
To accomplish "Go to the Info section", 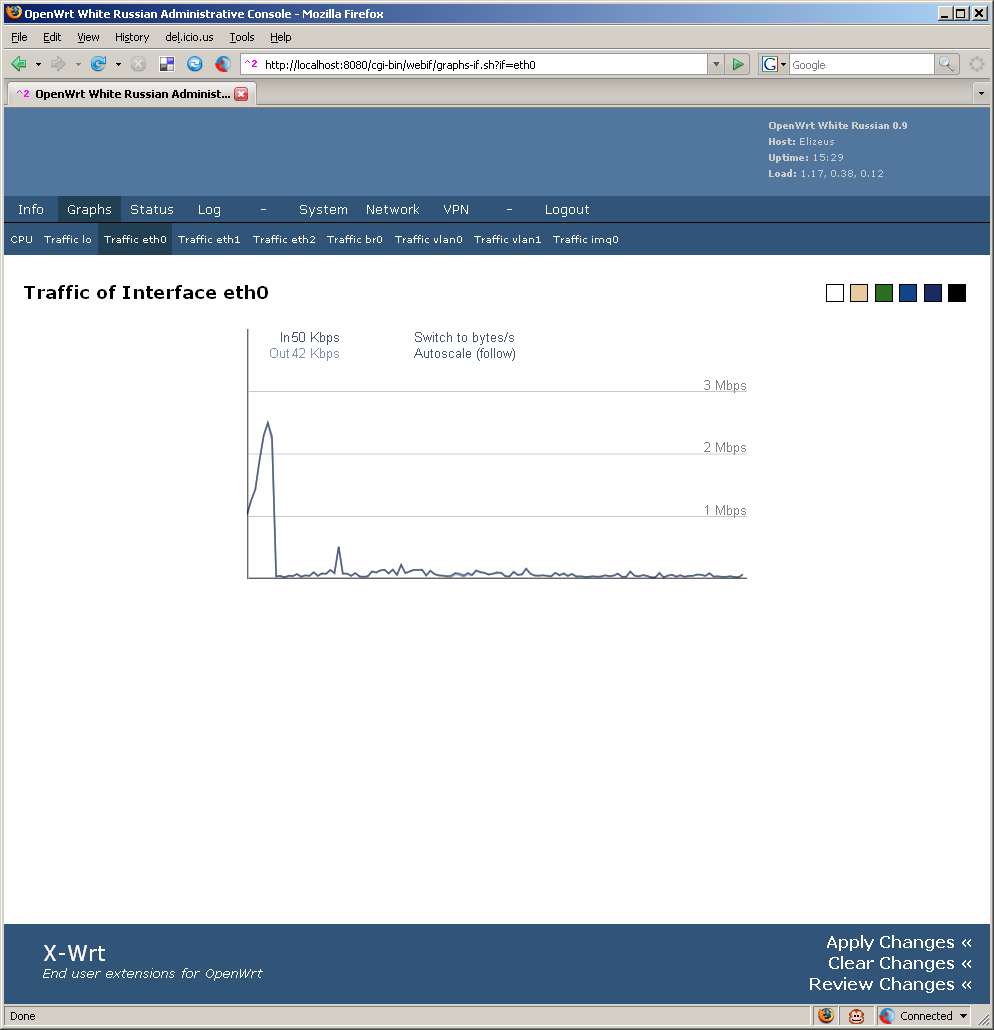I will [x=31, y=210].
